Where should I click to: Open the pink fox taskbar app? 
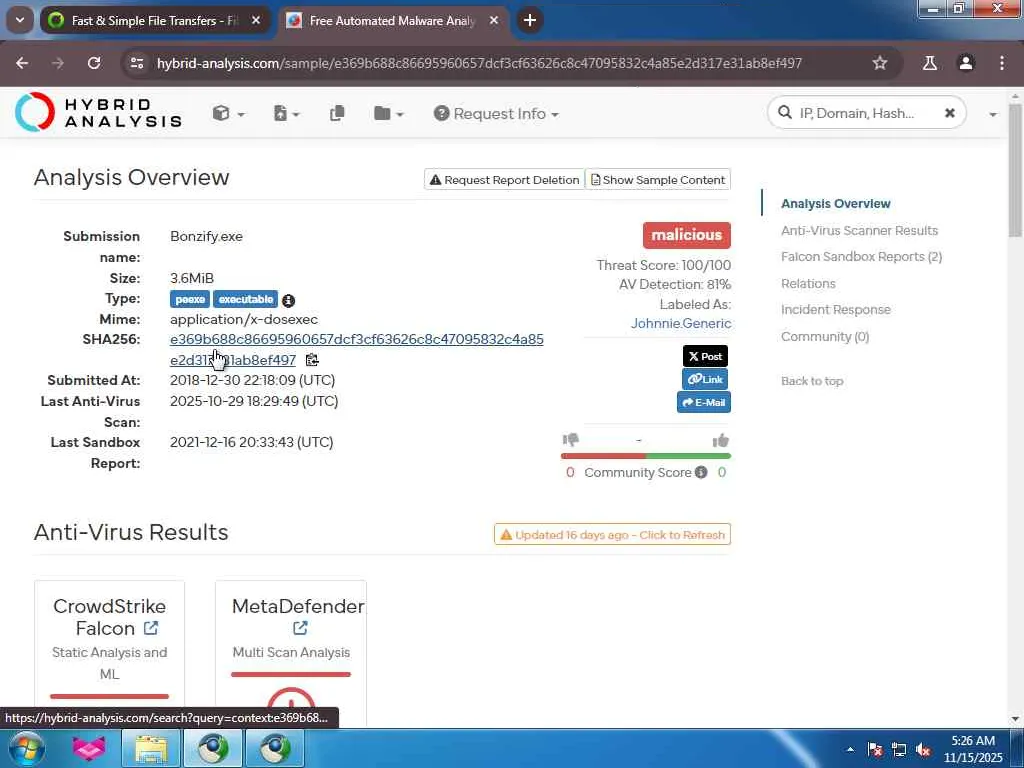pos(89,748)
